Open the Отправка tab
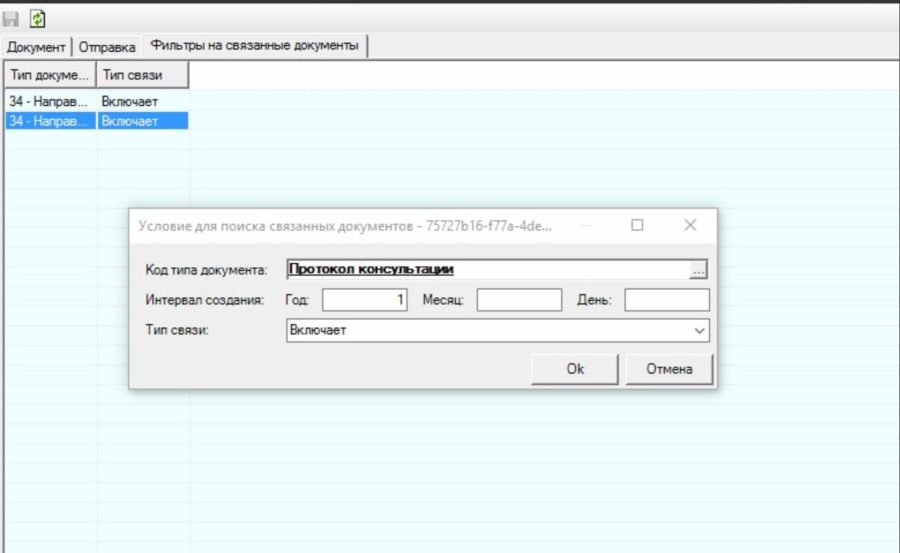Screen dimensions: 900x553 [x=107, y=47]
